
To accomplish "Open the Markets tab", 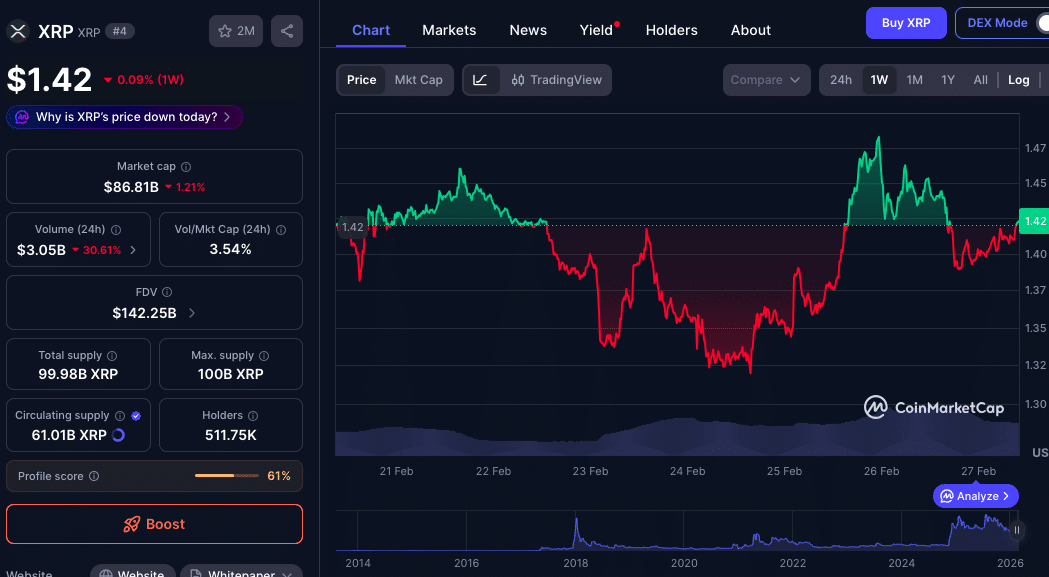I will (x=449, y=30).
